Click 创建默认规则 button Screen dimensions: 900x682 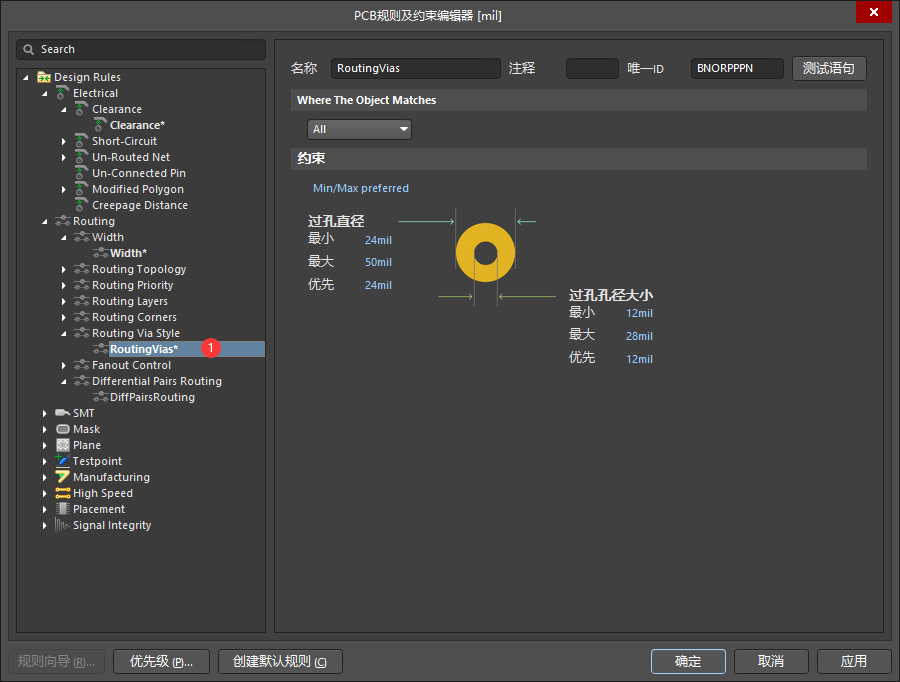click(x=280, y=661)
